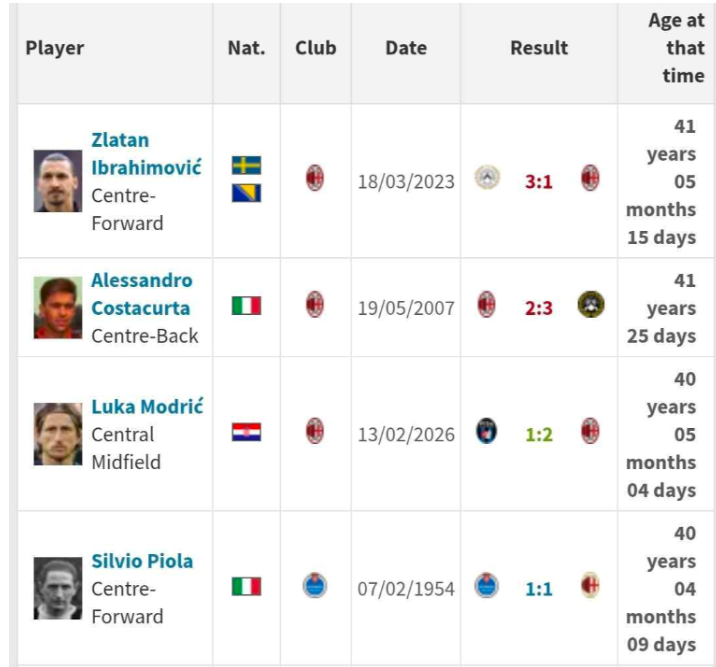Click Luka Modrić's portrait photo
Screen dimensions: 716x667
tap(58, 434)
